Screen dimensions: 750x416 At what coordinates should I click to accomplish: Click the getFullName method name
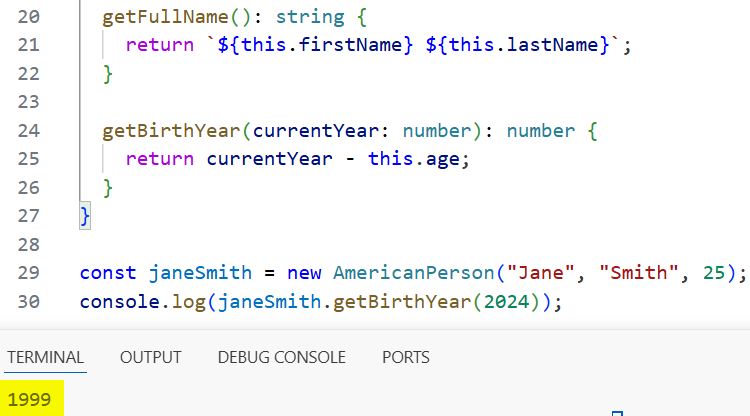point(165,17)
